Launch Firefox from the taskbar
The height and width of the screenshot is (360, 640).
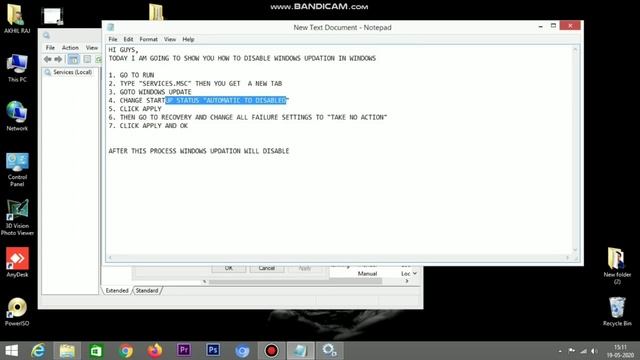pos(155,351)
